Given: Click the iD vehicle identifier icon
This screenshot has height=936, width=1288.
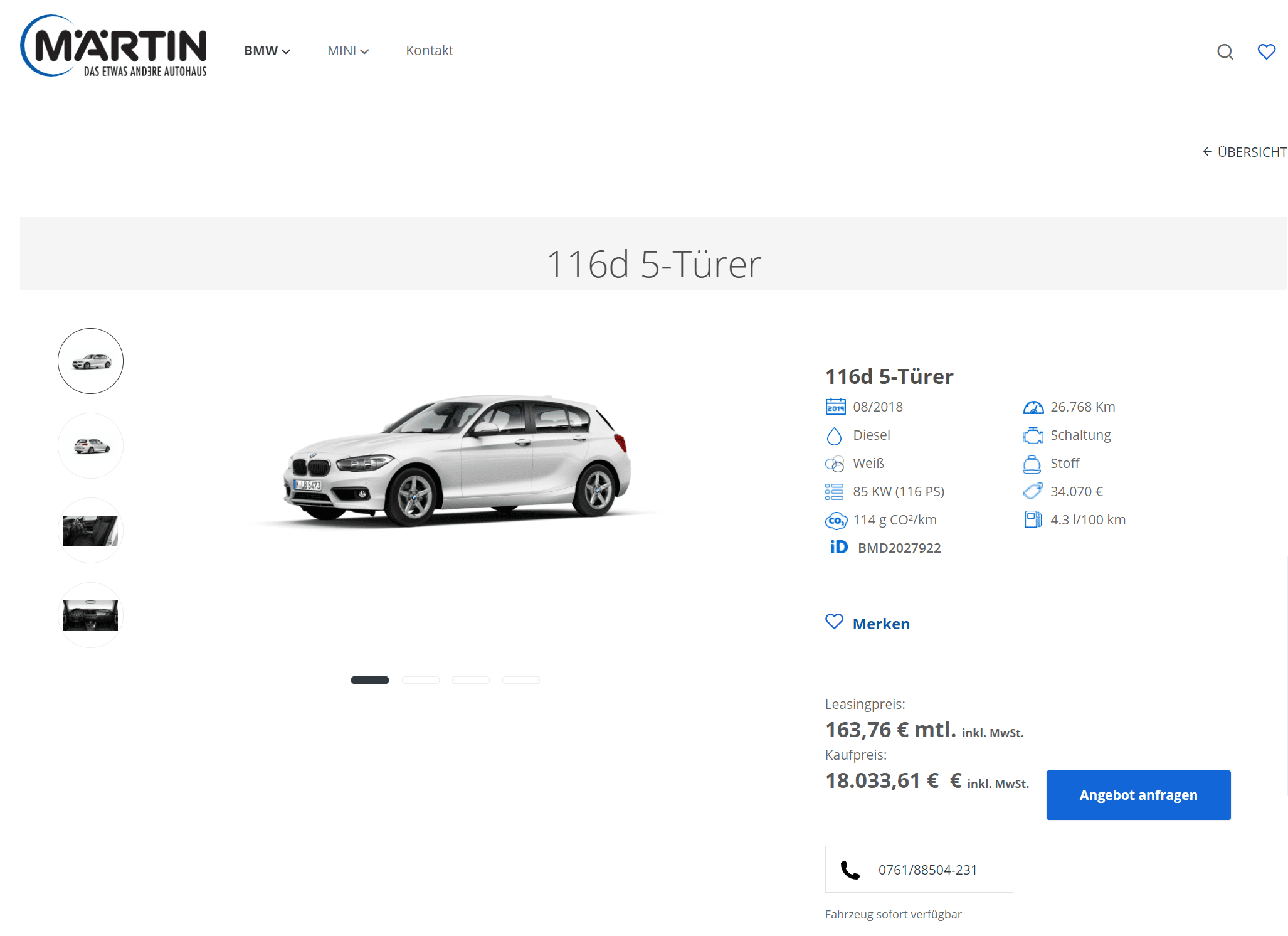Looking at the screenshot, I should [x=838, y=547].
